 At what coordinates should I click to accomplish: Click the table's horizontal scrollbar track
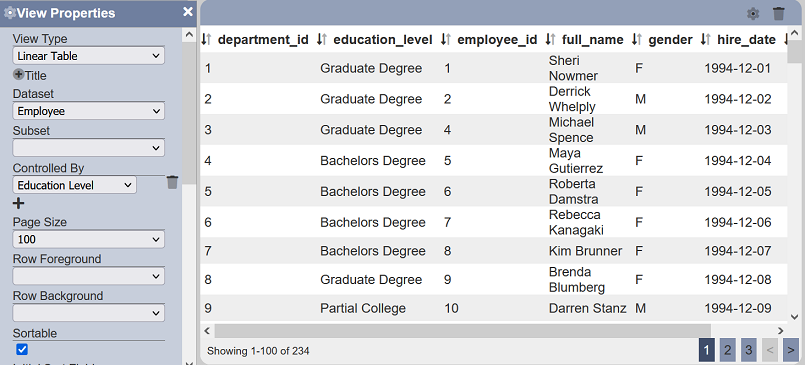coord(492,331)
